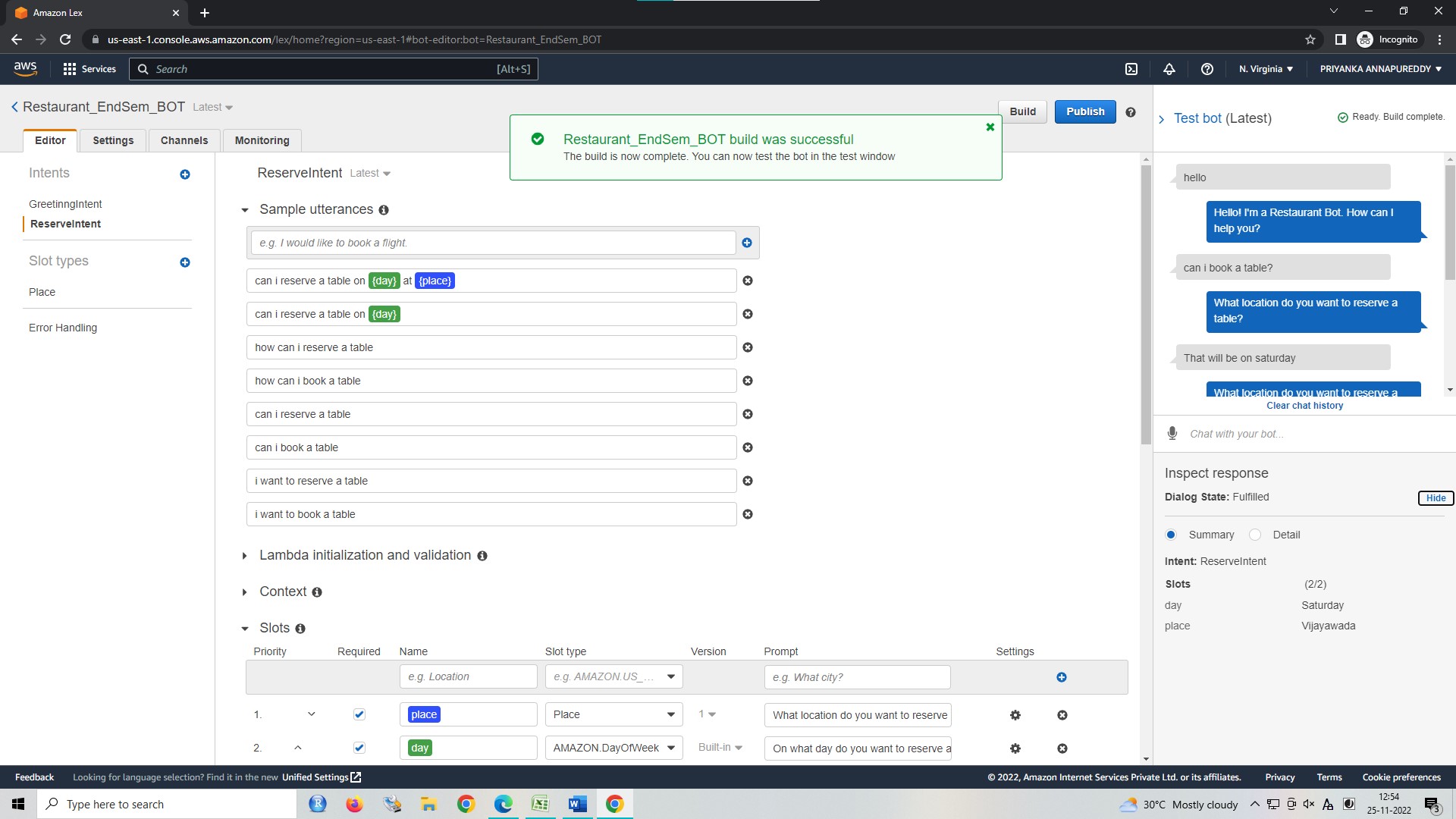The image size is (1456, 819).
Task: Click Clear chat history link
Action: (1304, 406)
